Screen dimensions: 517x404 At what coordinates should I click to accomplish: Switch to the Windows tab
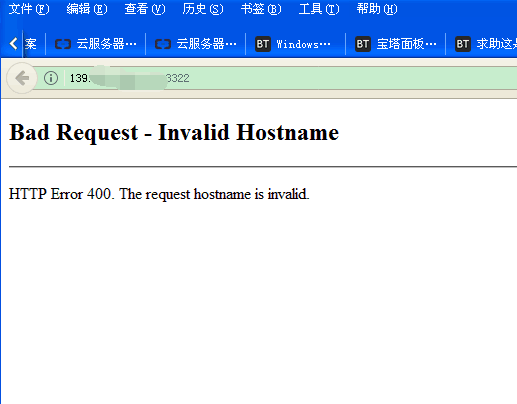click(295, 44)
